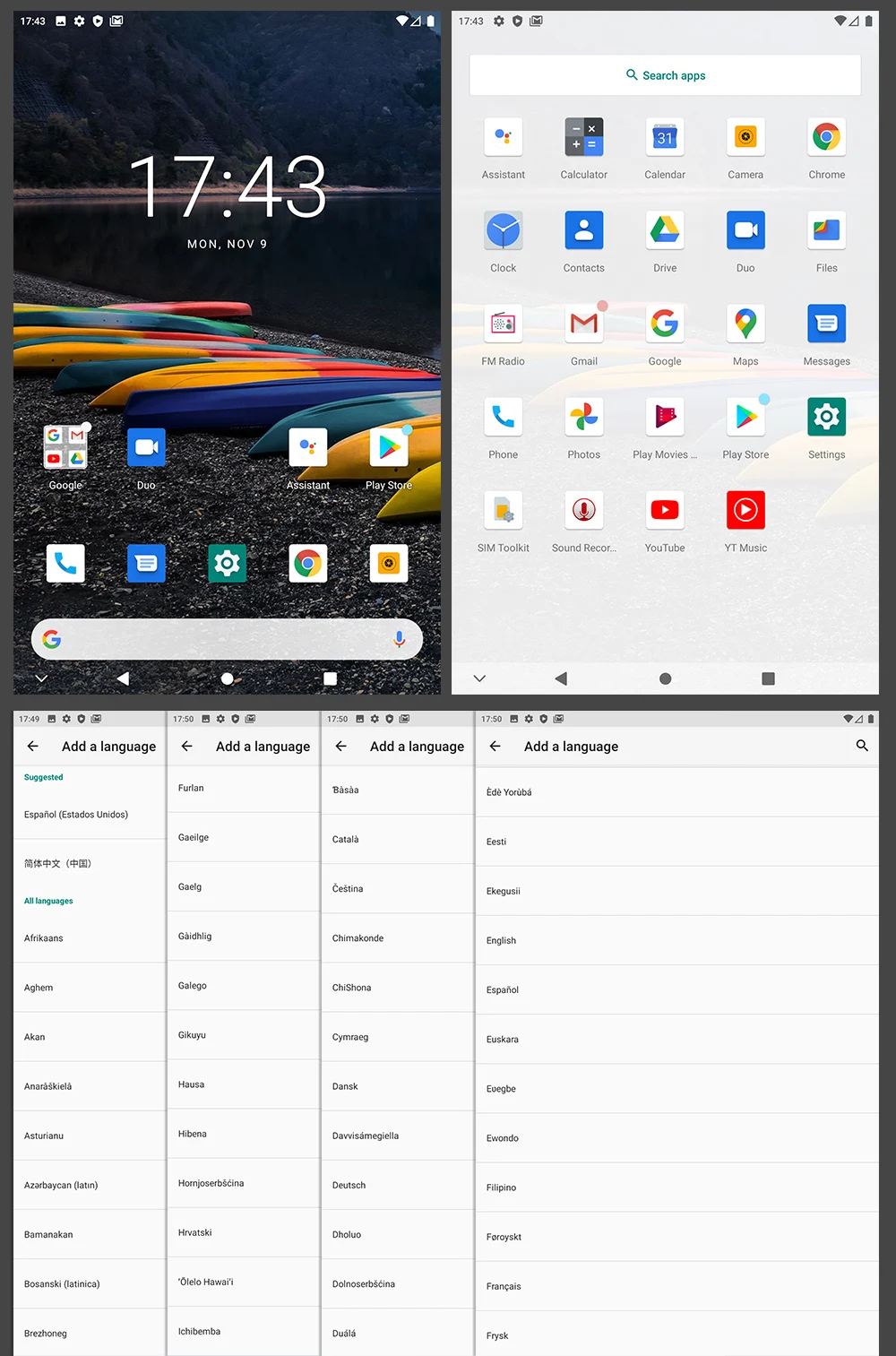This screenshot has width=896, height=1356.
Task: Tap the Search apps field
Action: coord(665,74)
